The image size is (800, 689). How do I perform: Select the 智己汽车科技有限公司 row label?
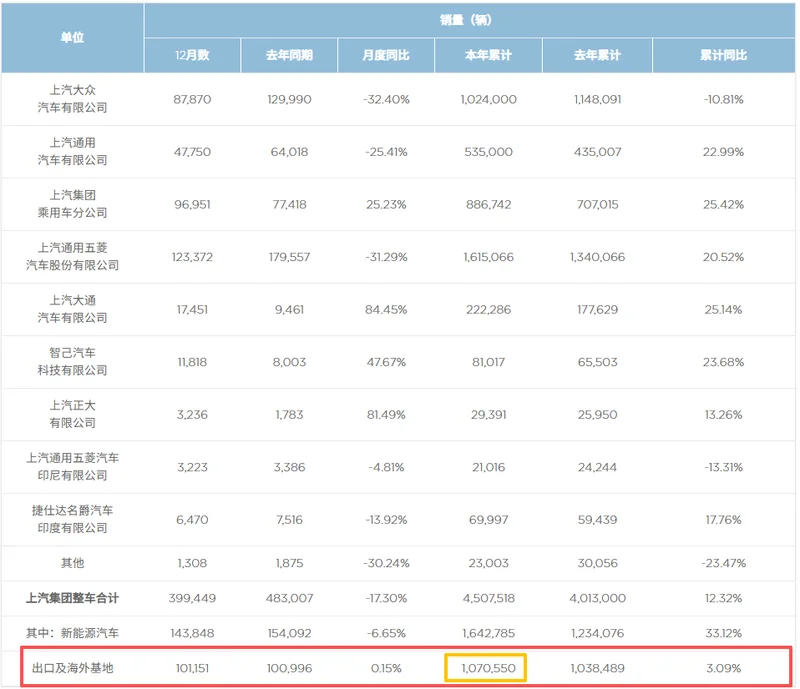pos(72,362)
